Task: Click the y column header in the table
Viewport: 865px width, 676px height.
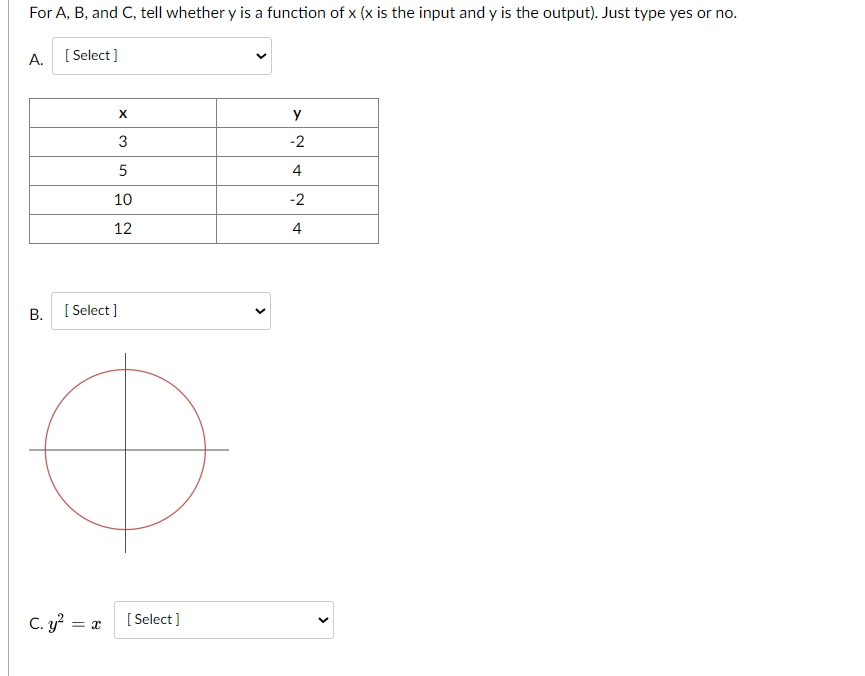Action: pos(297,112)
